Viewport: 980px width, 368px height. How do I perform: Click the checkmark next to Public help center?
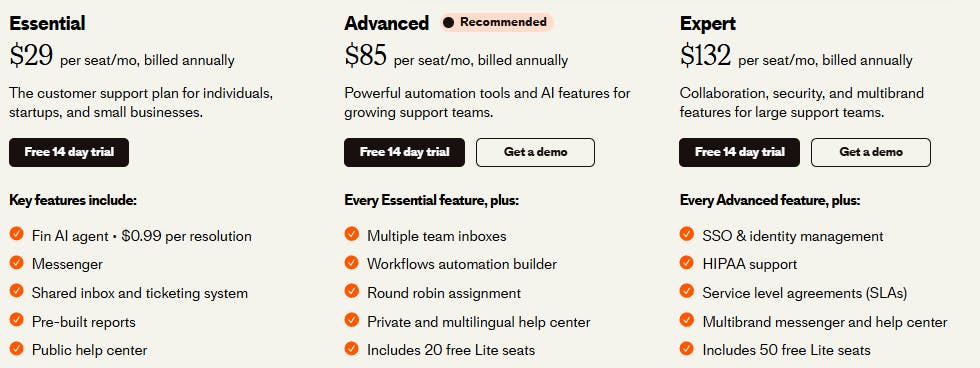[x=16, y=348]
